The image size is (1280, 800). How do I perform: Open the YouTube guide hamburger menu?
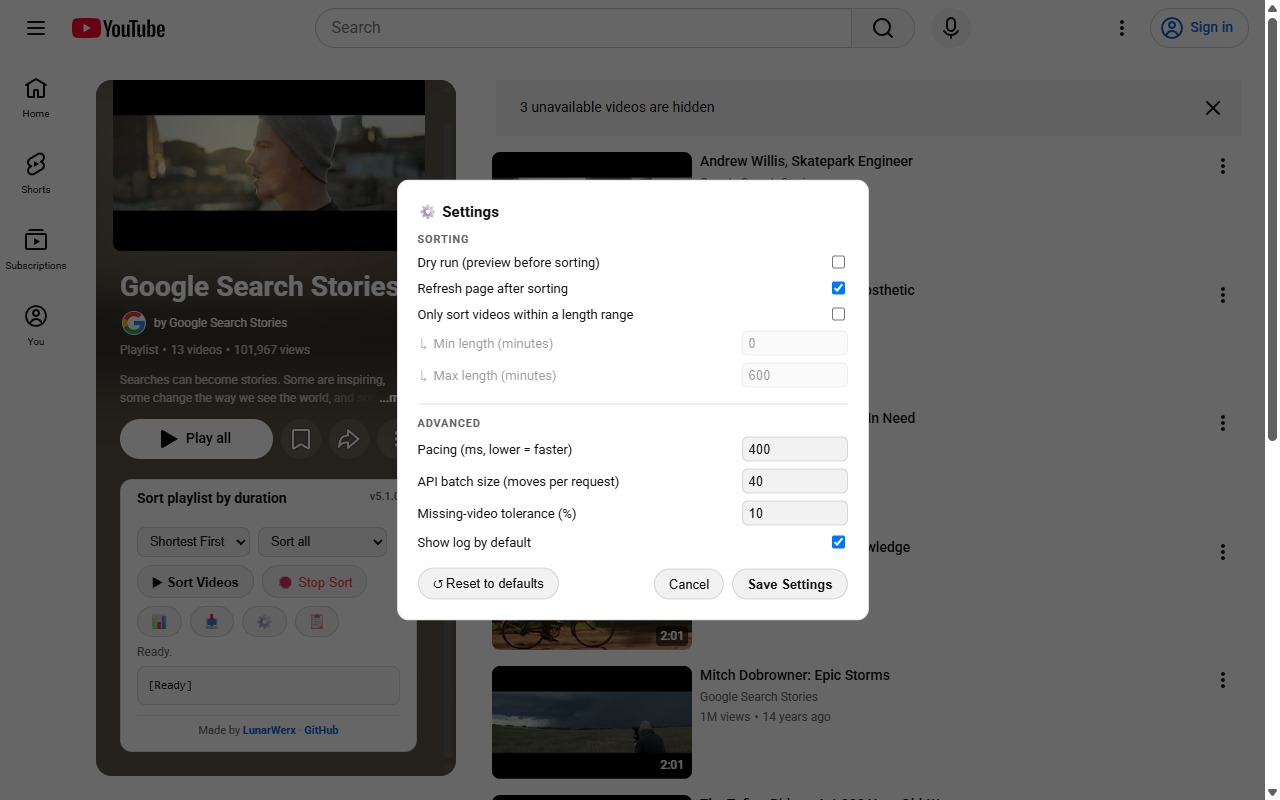tap(36, 28)
